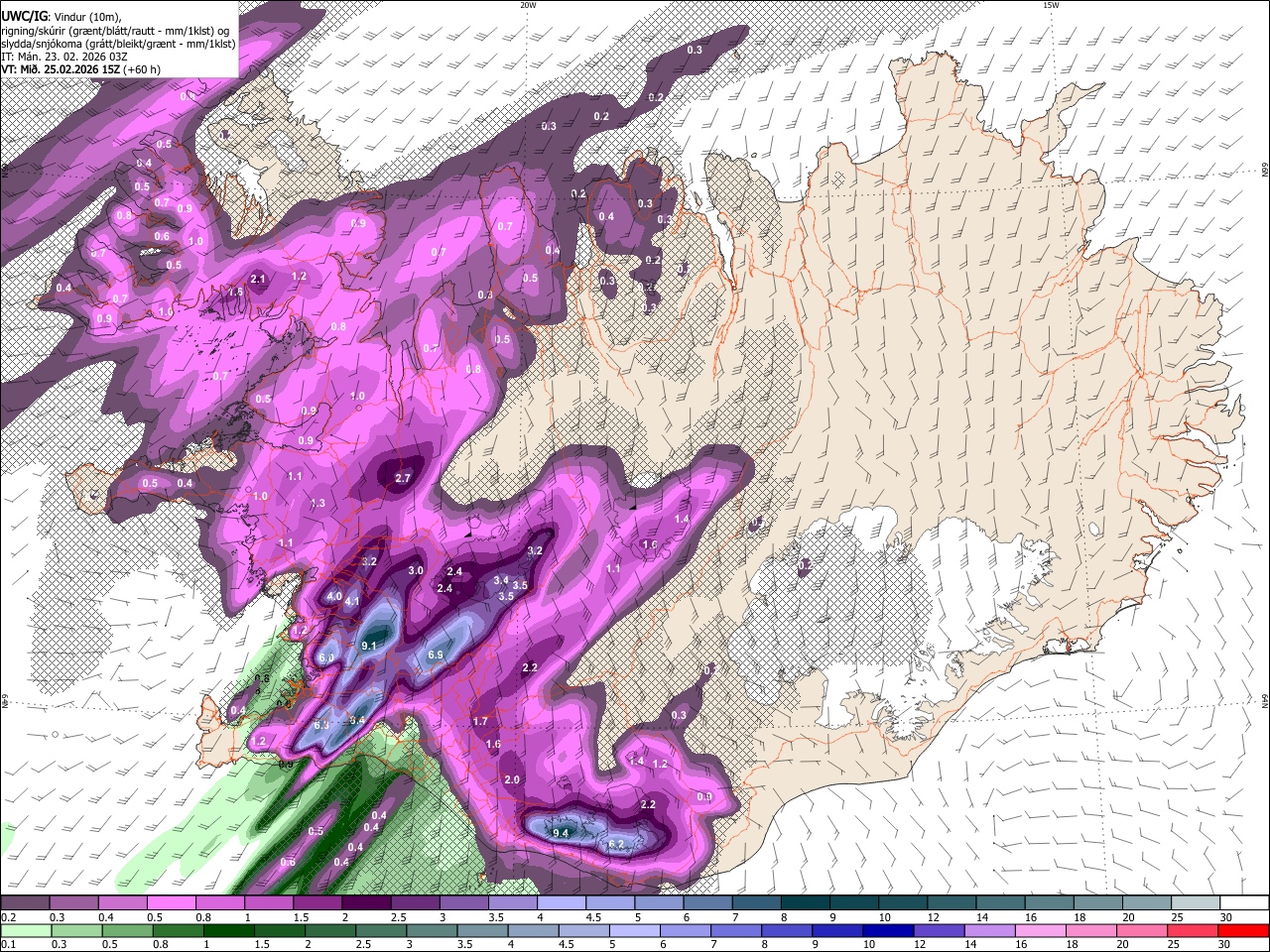Click the '30' label in the rain legend row
Viewport: 1270px width, 952px height.
1223,944
